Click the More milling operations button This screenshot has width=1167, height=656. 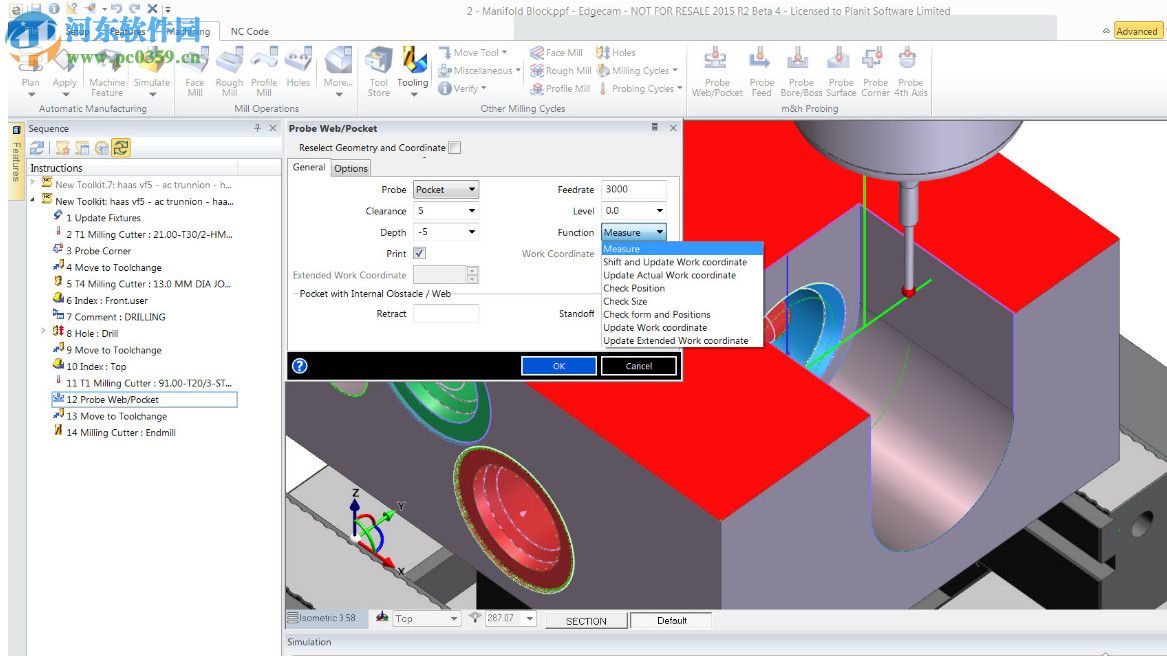tap(338, 71)
